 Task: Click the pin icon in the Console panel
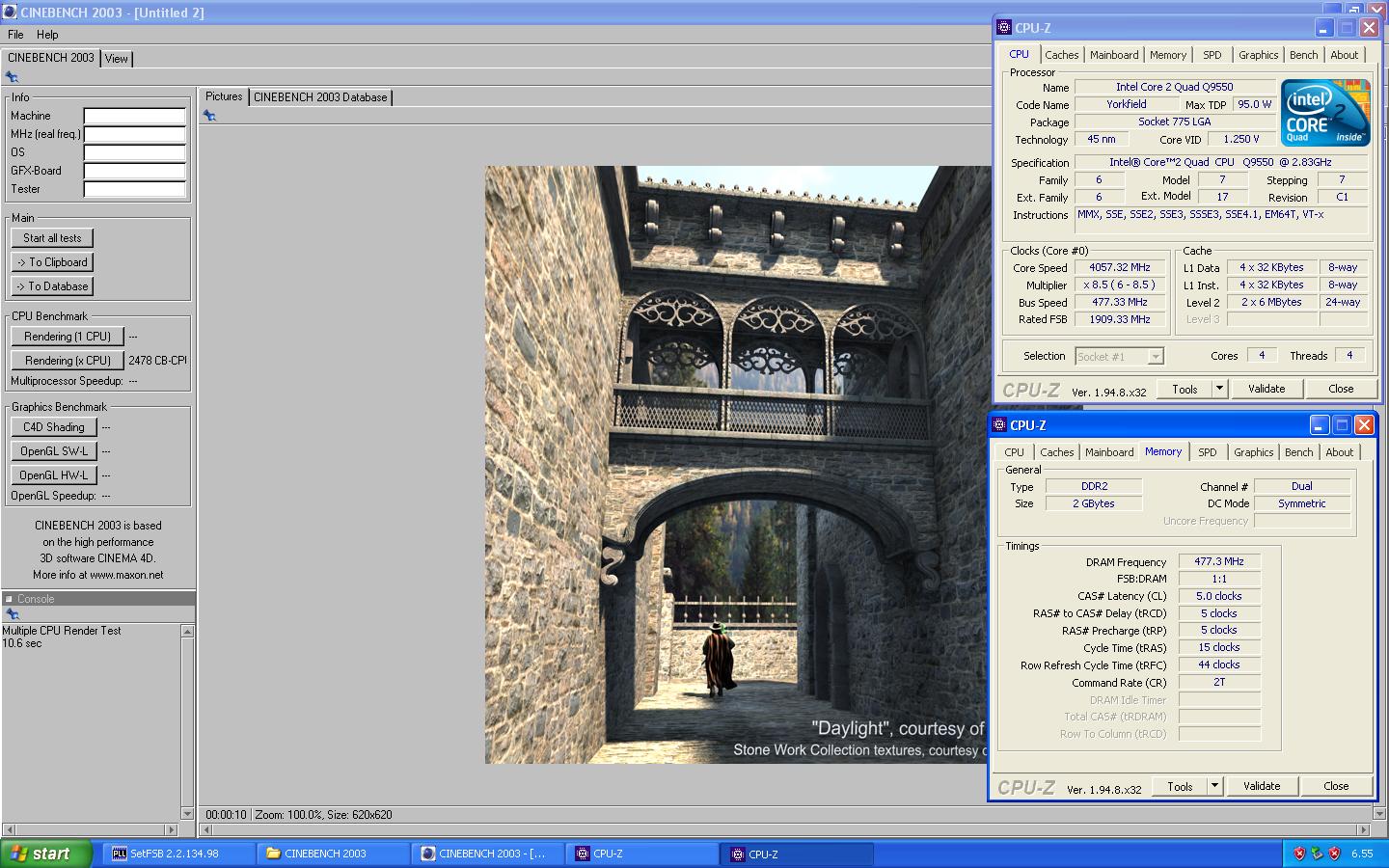tap(12, 614)
